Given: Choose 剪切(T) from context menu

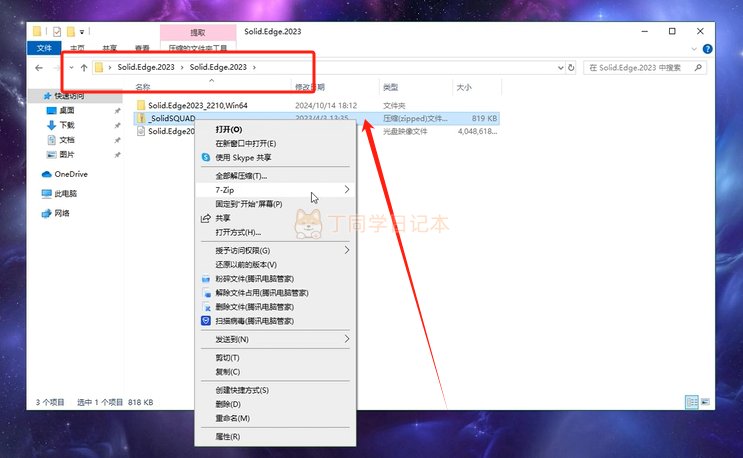Looking at the screenshot, I should tap(275, 358).
